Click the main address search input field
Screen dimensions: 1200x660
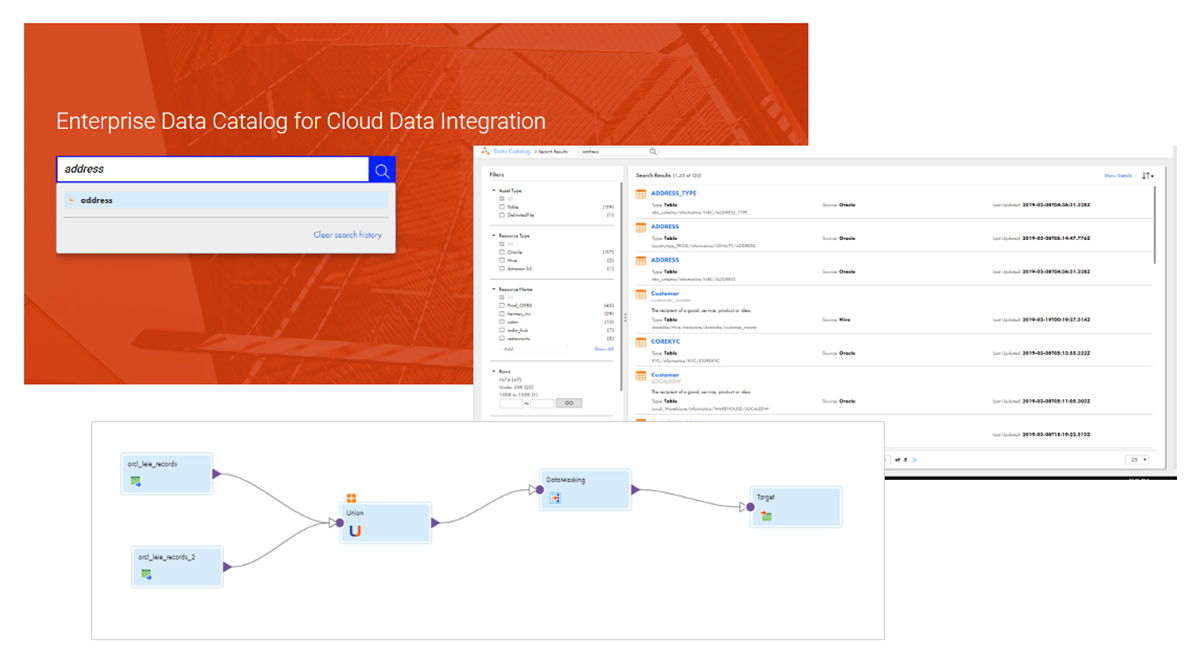[212, 170]
